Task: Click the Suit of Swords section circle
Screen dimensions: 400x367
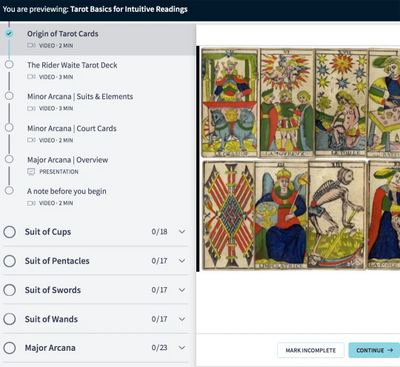Action: click(10, 290)
